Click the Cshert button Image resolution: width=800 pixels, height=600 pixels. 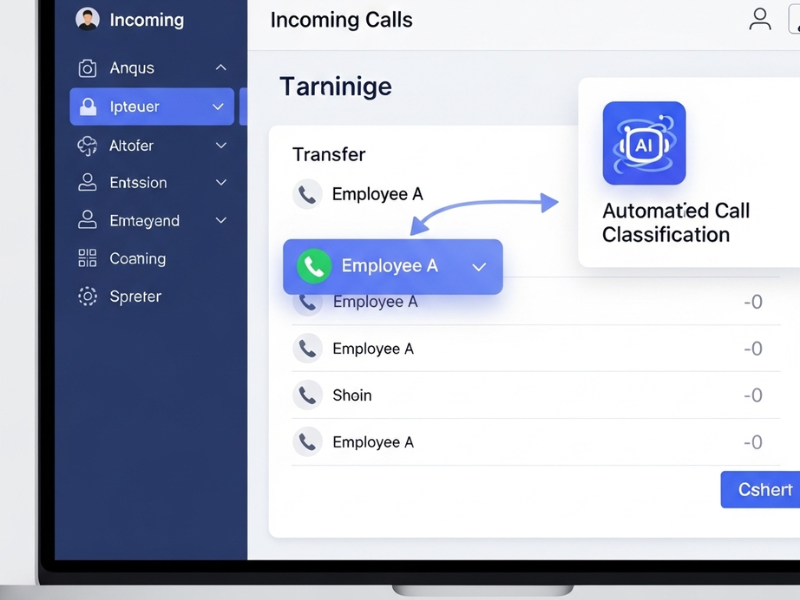pyautogui.click(x=760, y=489)
